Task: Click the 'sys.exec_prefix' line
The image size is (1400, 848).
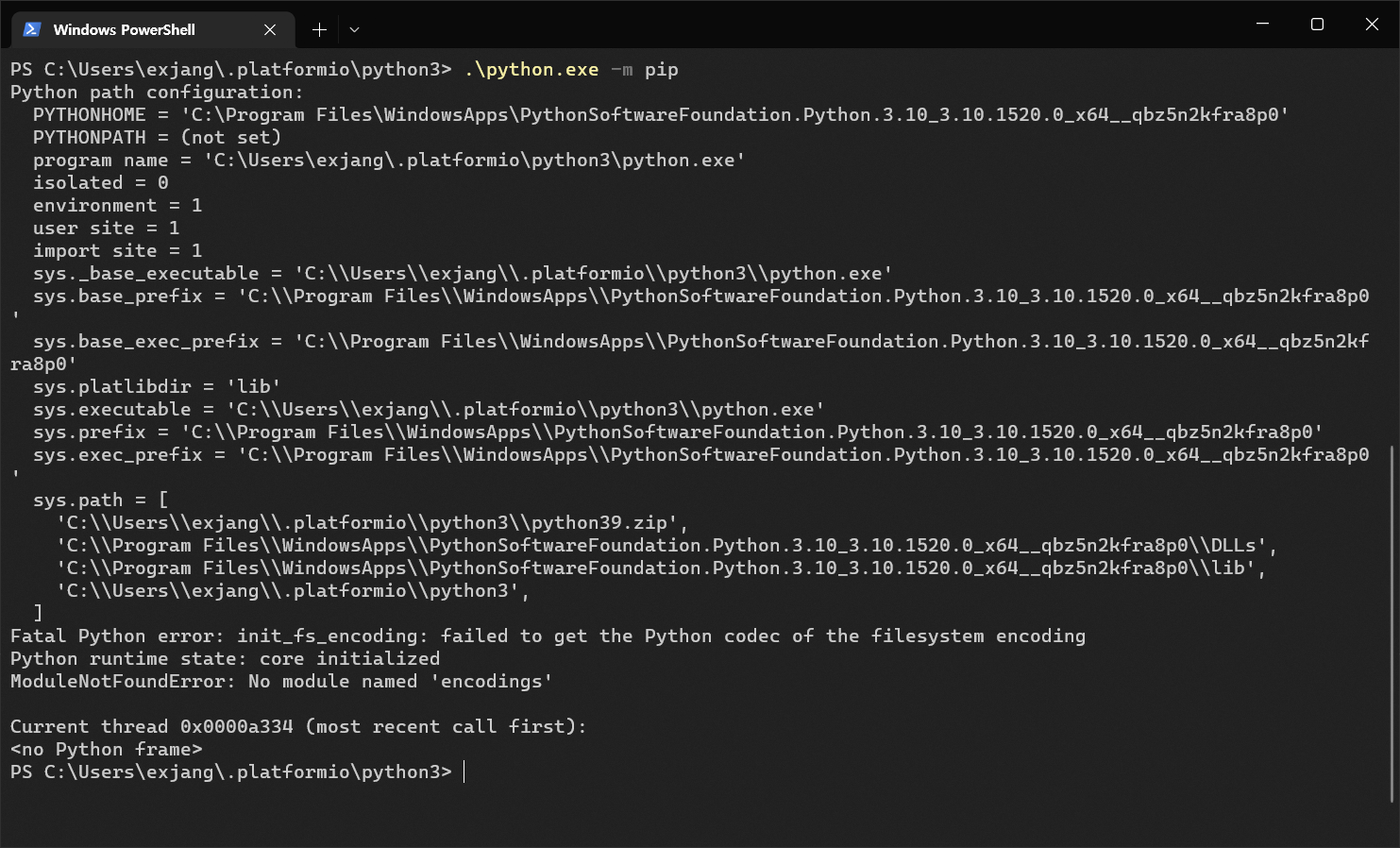Action: pyautogui.click(x=700, y=454)
